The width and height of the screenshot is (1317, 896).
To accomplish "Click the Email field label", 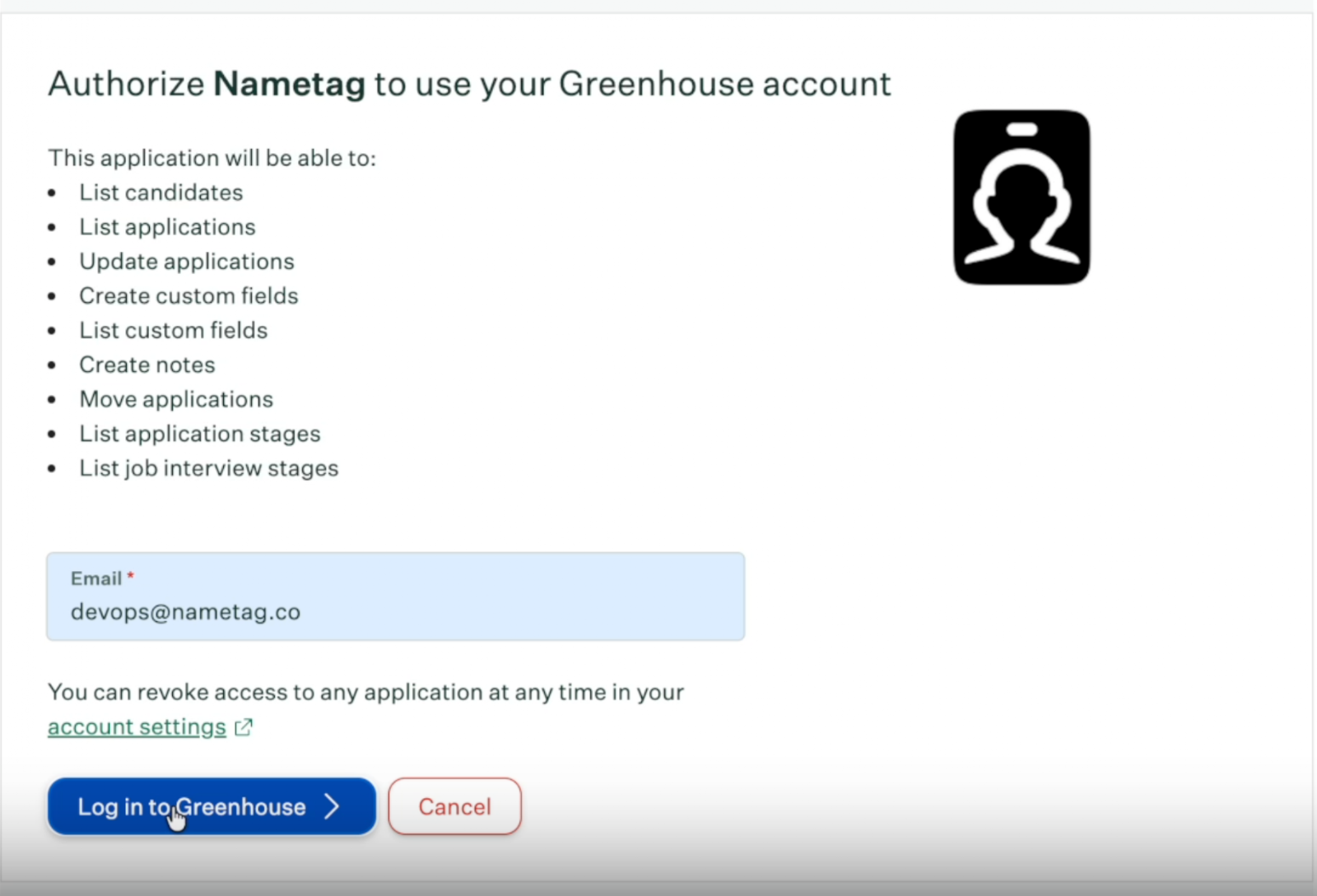I will coord(95,578).
